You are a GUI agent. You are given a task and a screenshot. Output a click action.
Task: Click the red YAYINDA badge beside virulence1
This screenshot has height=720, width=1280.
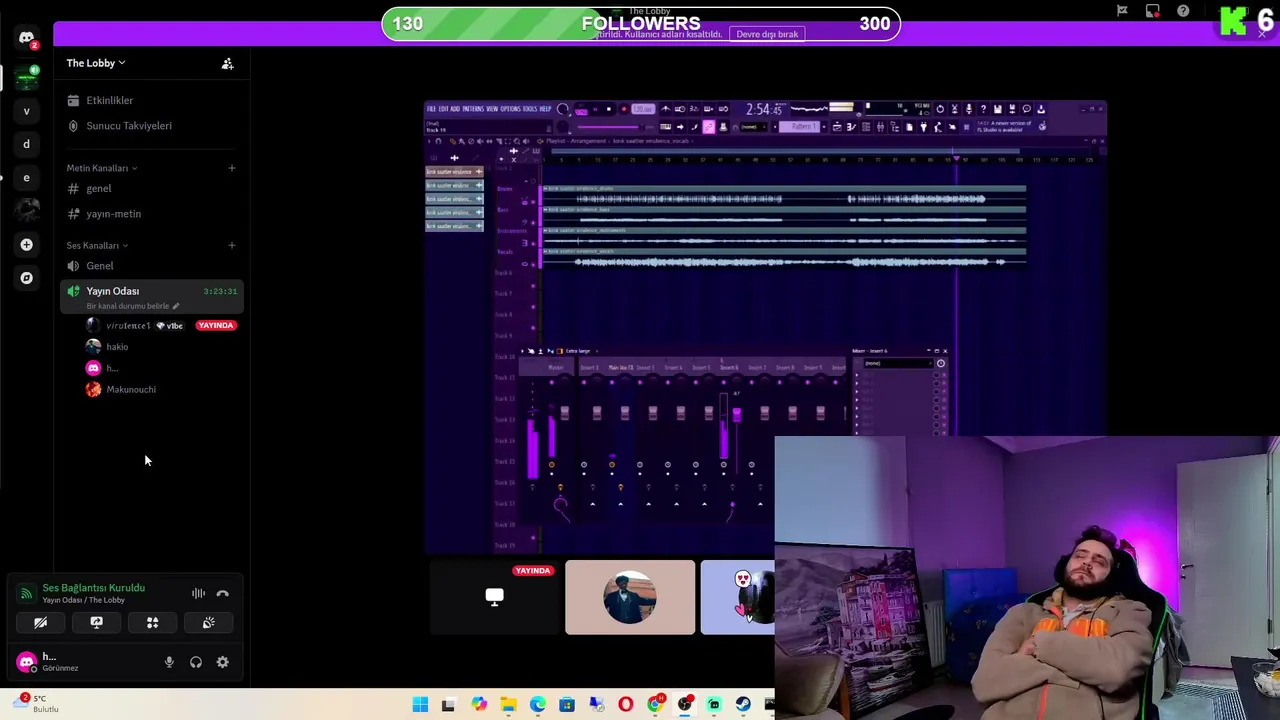click(216, 326)
